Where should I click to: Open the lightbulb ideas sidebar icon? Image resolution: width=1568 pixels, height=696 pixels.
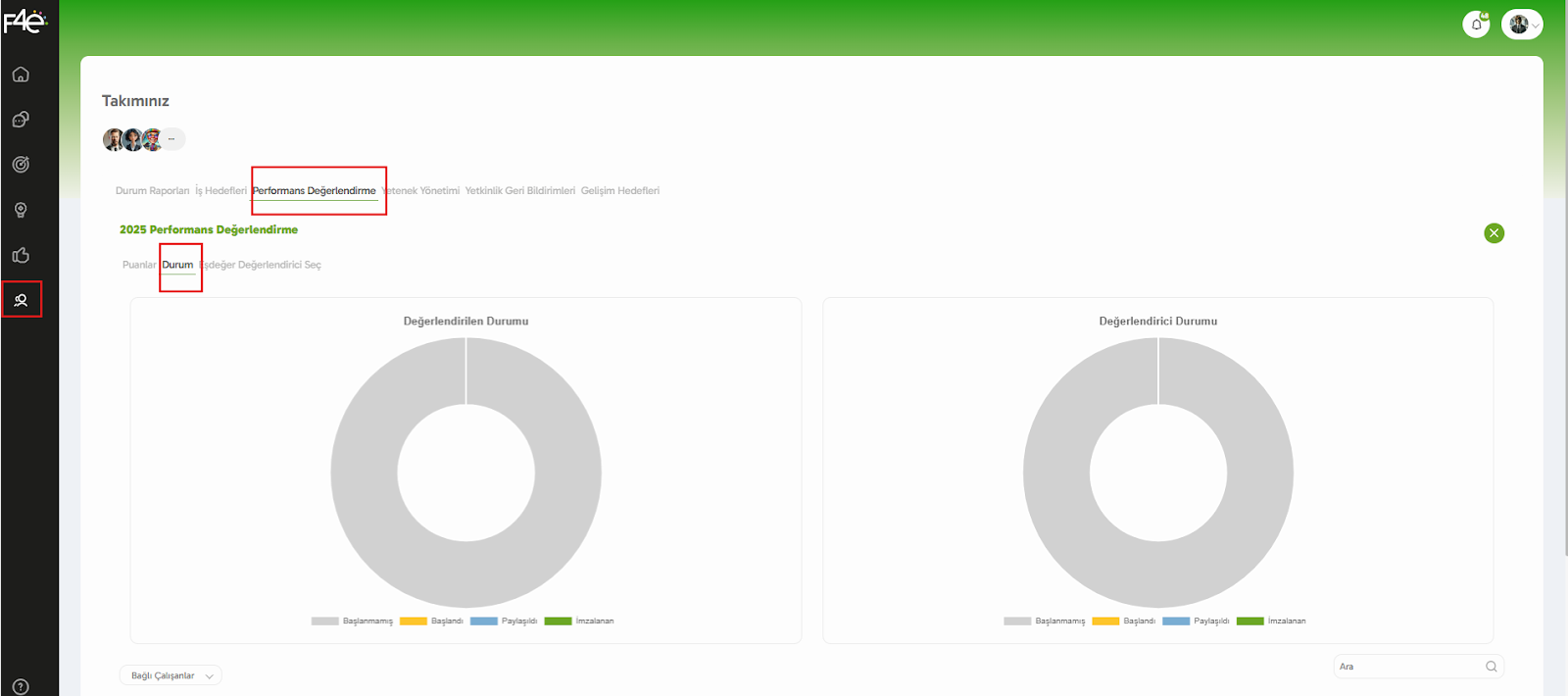pos(21,210)
